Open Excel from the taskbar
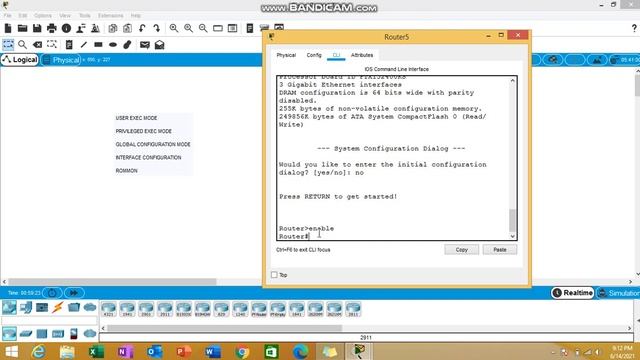 coord(96,351)
